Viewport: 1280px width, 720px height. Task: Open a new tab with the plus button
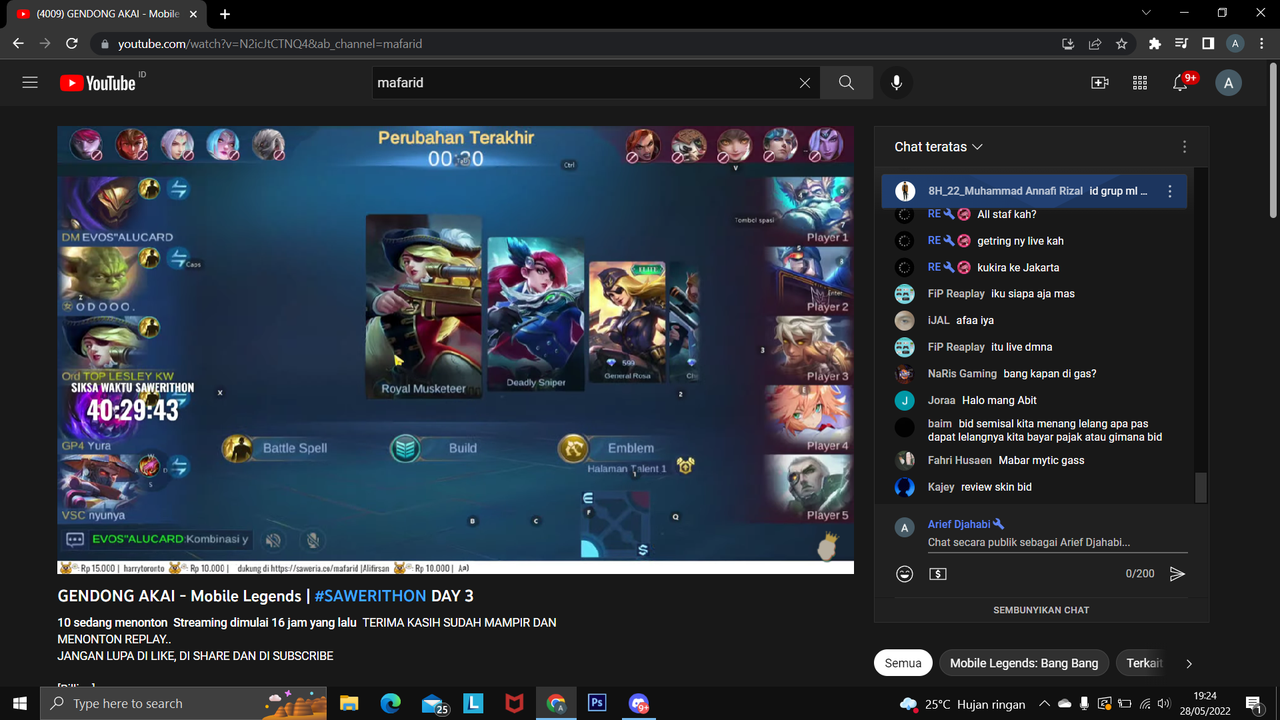click(x=225, y=14)
